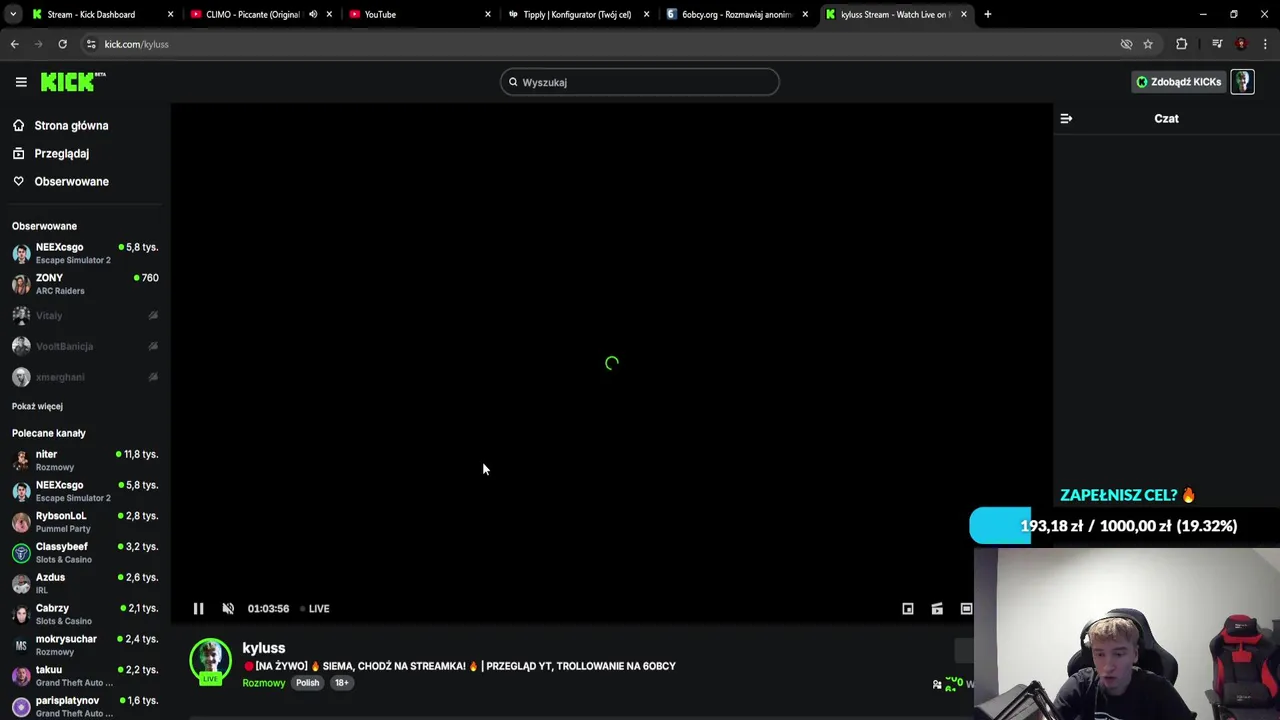The image size is (1280, 720).
Task: Unmute the stream with speaker icon
Action: pyautogui.click(x=228, y=608)
